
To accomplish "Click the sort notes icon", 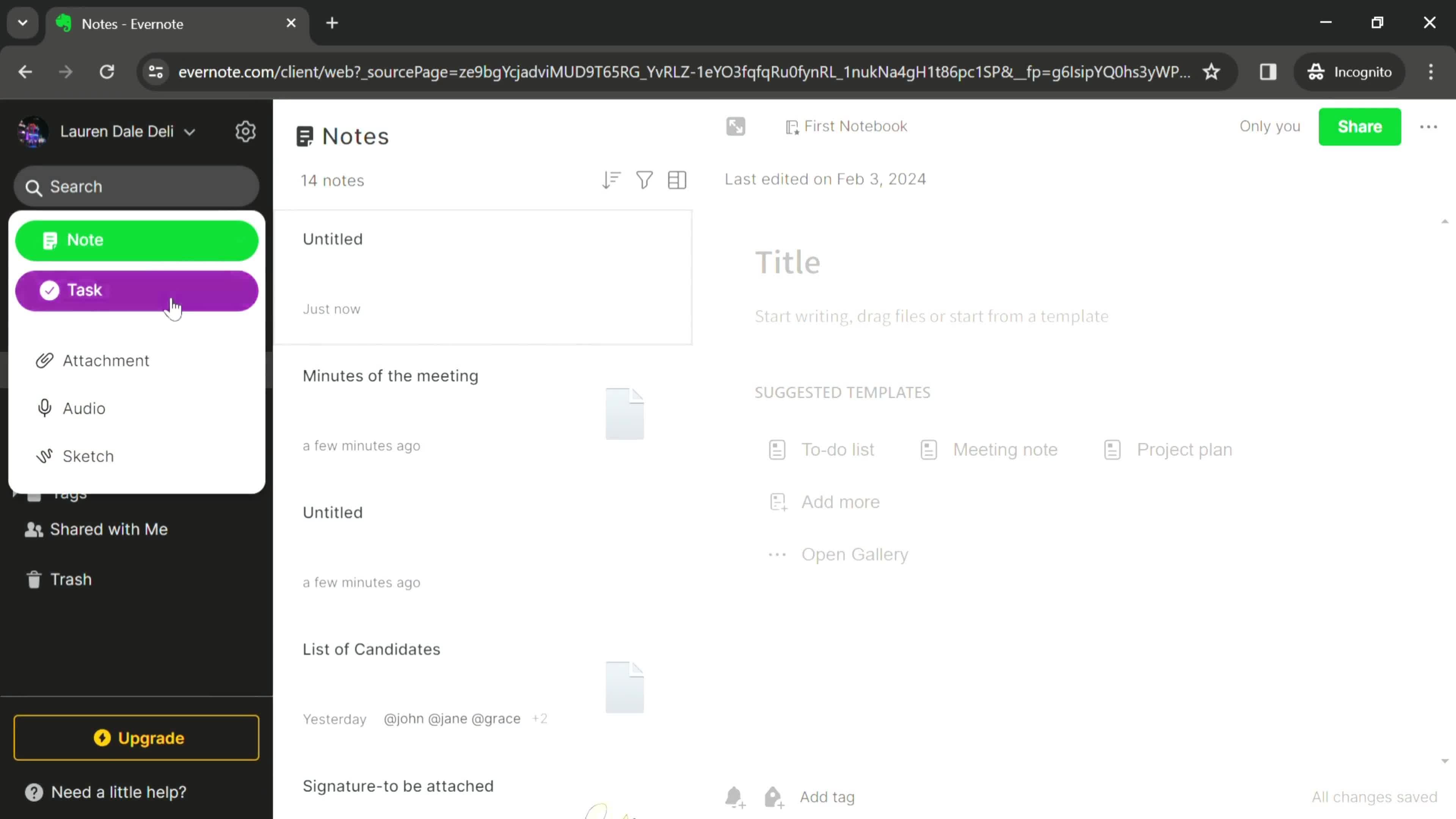I will point(611,180).
